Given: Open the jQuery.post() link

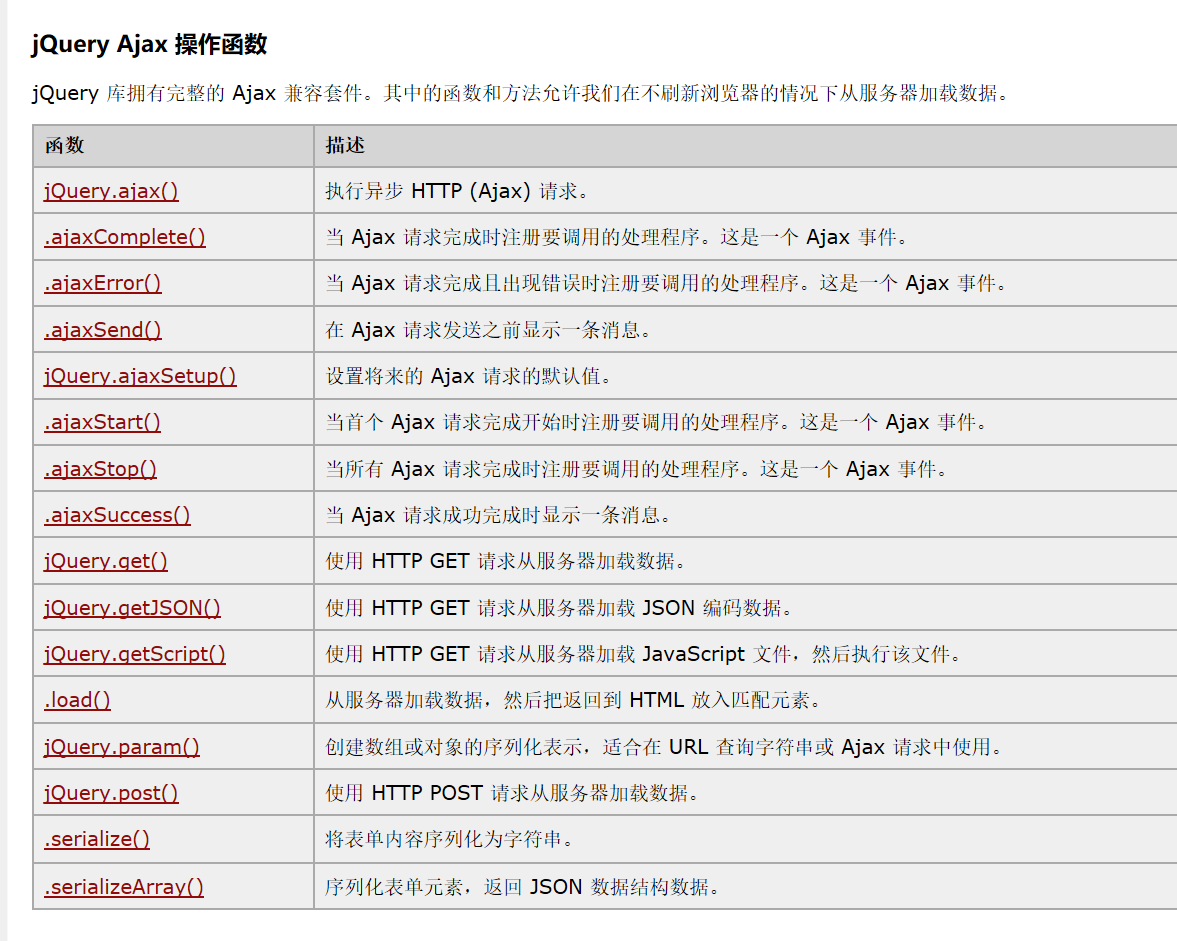Looking at the screenshot, I should click(x=111, y=792).
